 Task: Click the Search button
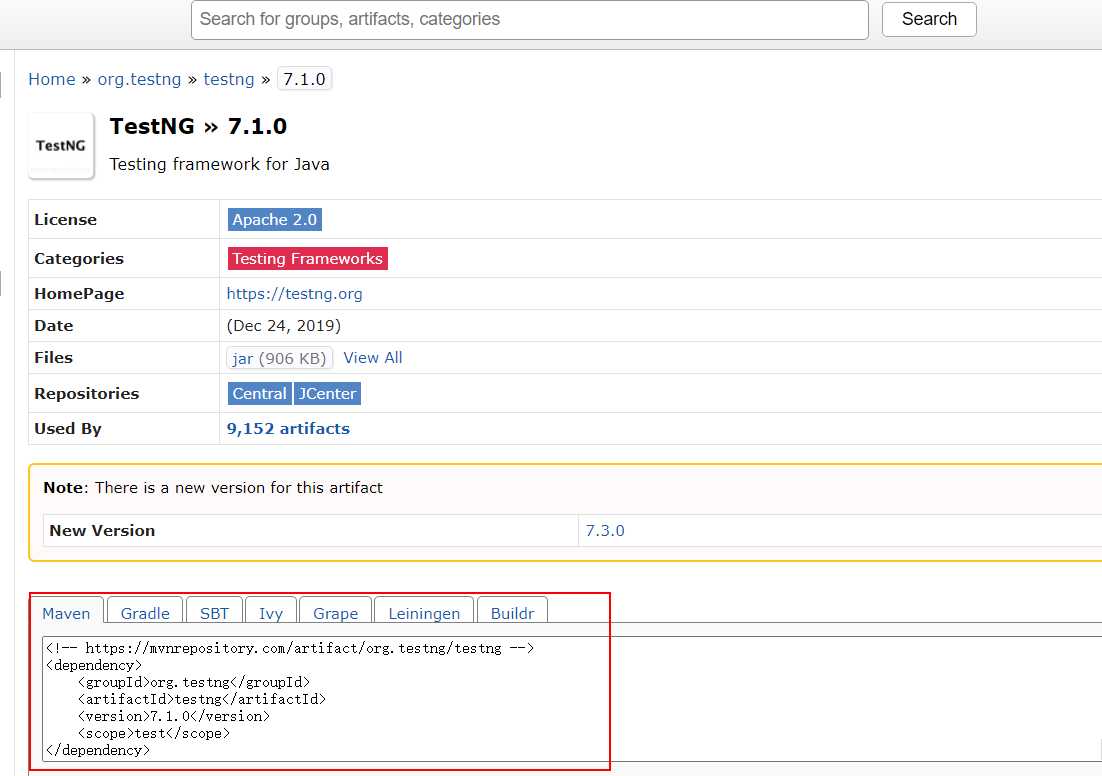929,19
